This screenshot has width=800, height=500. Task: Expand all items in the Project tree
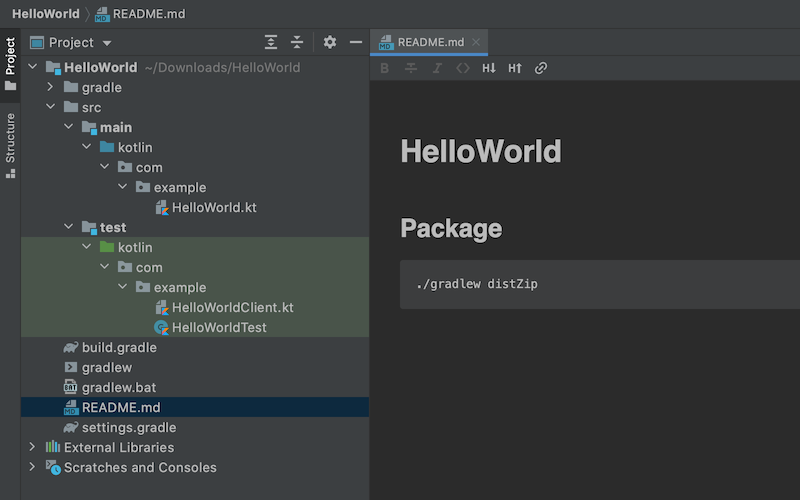(x=271, y=42)
